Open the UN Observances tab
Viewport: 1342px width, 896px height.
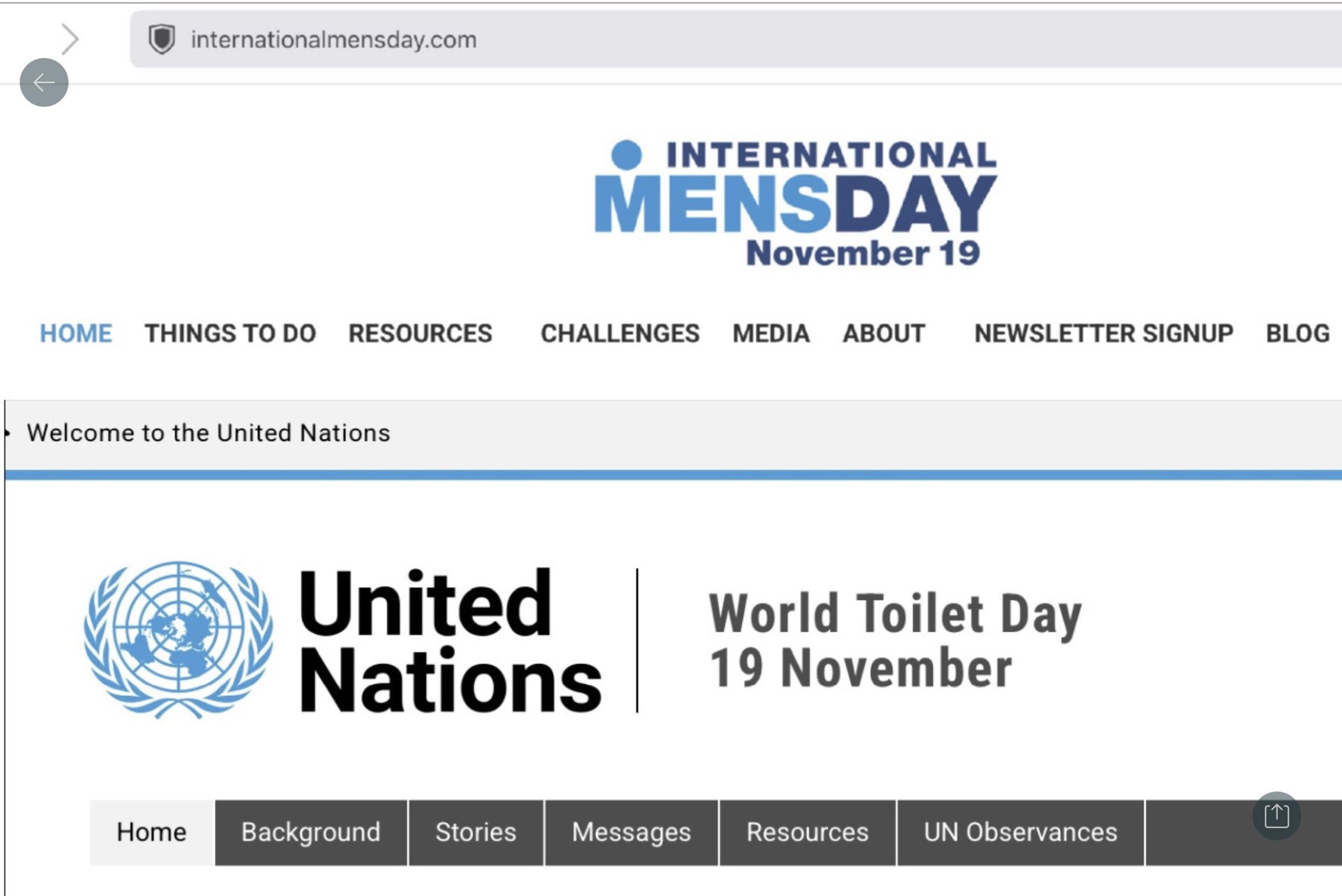tap(1020, 832)
